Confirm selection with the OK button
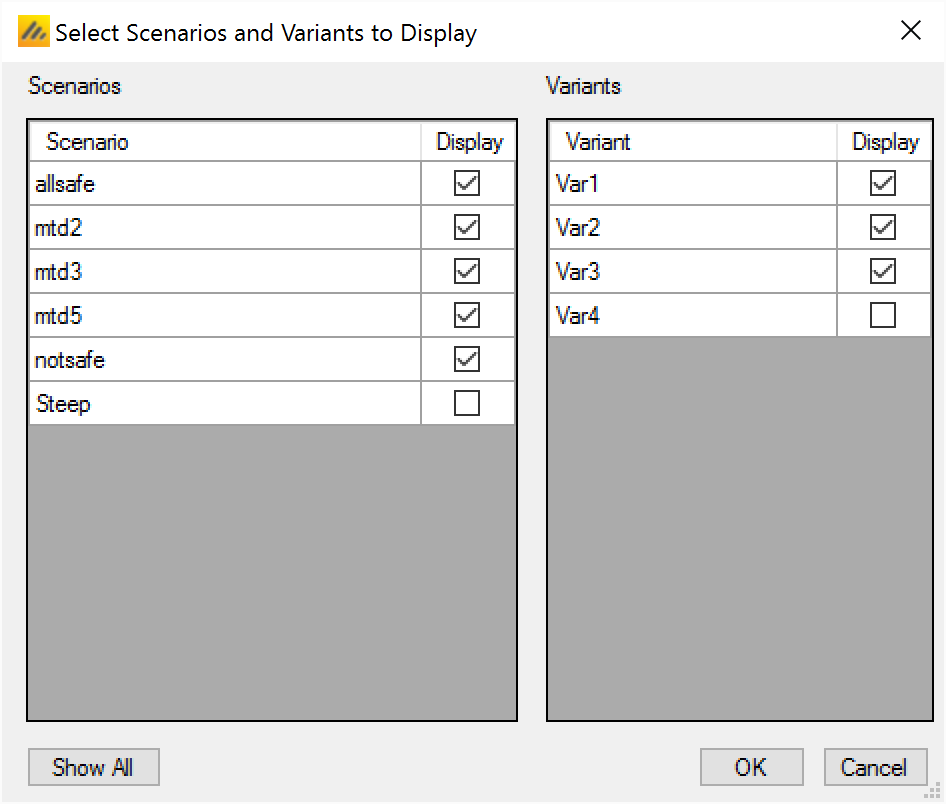 [x=751, y=768]
